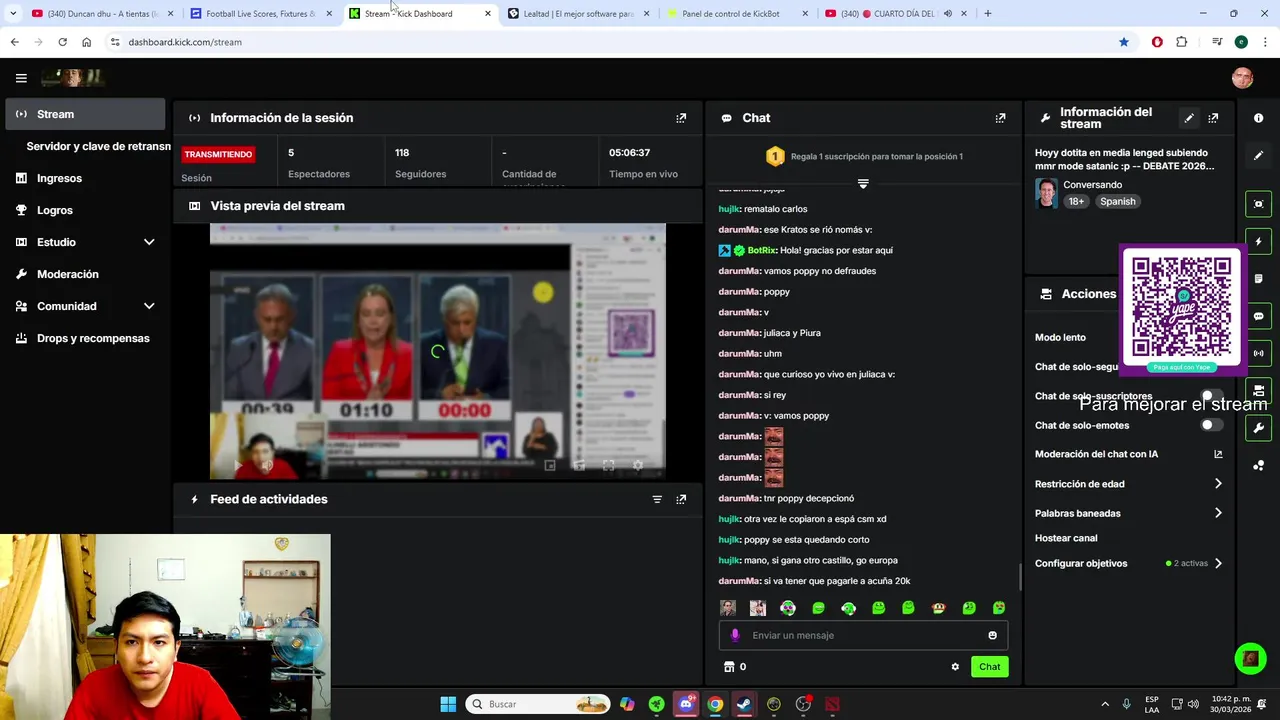Image resolution: width=1280 pixels, height=720 pixels.
Task: Click the BotRix username in chat
Action: coord(761,250)
